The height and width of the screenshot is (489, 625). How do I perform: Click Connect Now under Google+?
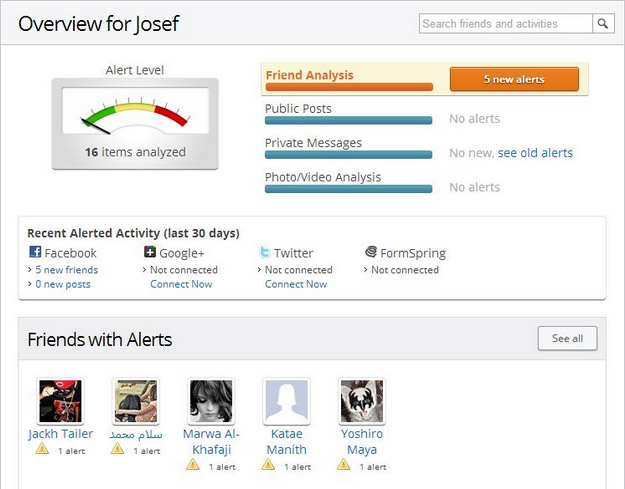coord(181,284)
